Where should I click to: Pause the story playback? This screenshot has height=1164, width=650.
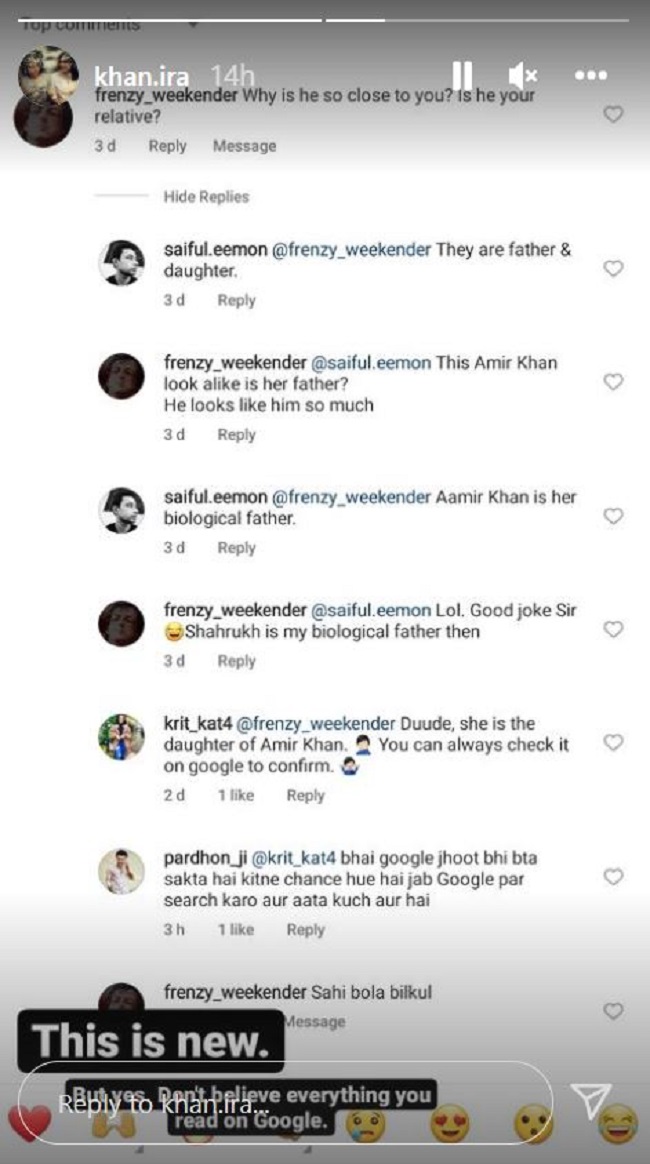pos(462,75)
